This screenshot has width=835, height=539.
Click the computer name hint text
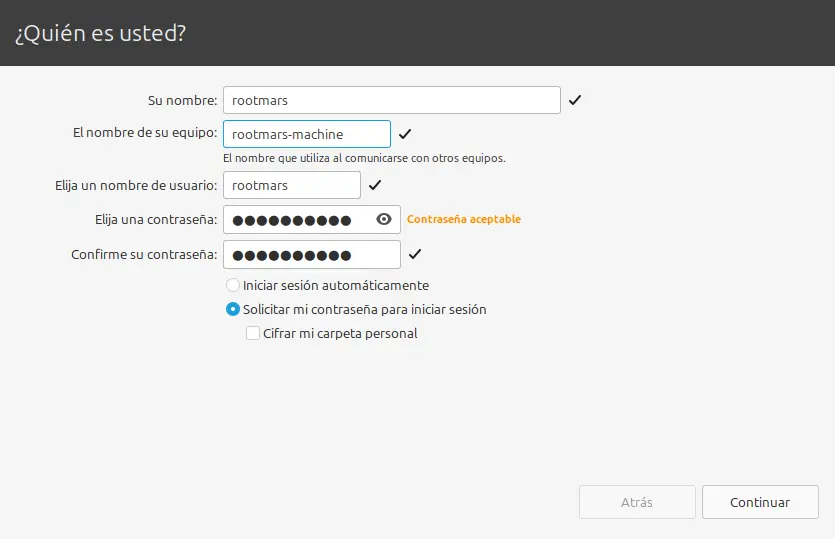pos(363,158)
